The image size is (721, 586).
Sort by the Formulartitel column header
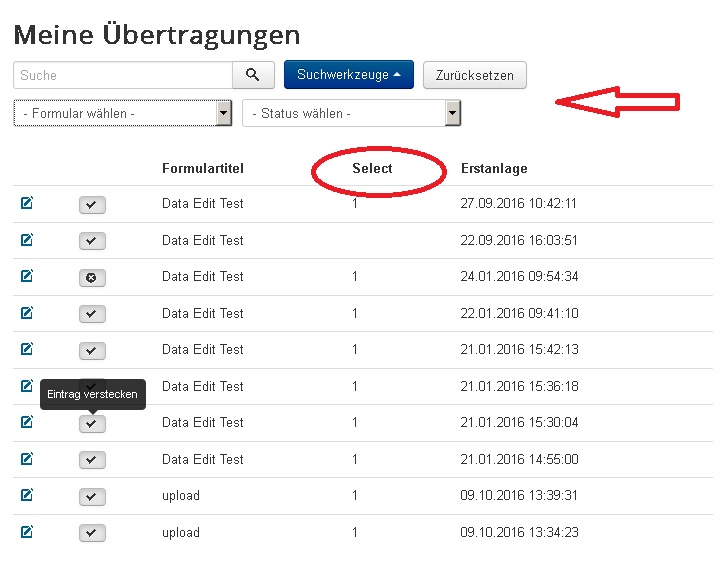pos(202,168)
